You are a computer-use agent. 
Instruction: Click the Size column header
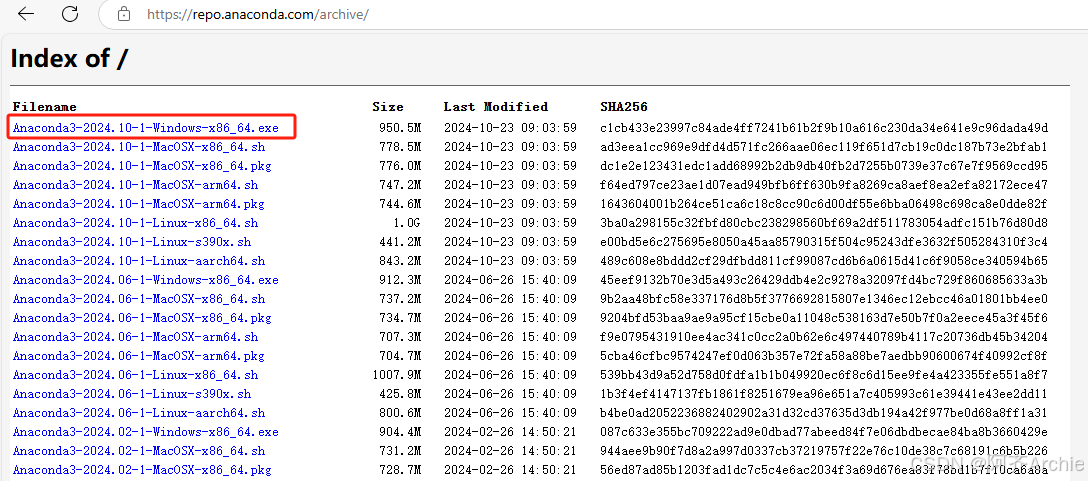pyautogui.click(x=387, y=107)
